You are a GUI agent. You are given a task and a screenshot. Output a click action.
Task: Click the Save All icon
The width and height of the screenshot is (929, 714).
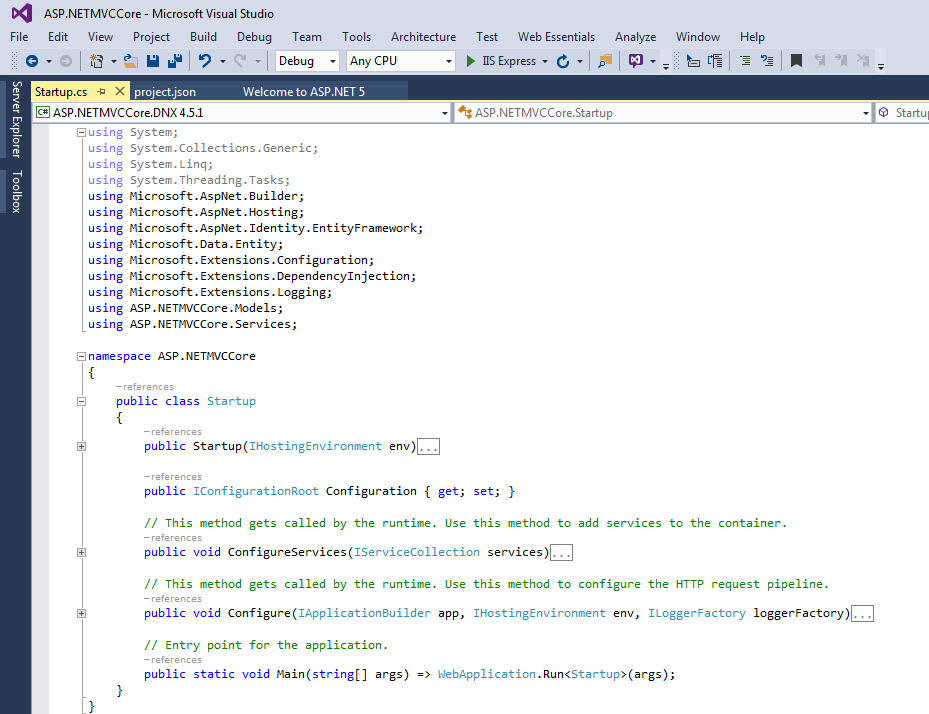tap(175, 61)
